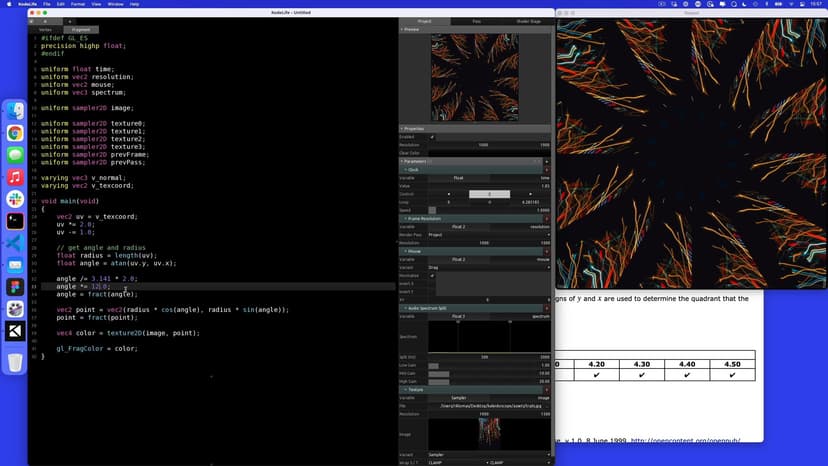Open the Music app in dock
Screen dimensions: 828x466
coord(15,177)
